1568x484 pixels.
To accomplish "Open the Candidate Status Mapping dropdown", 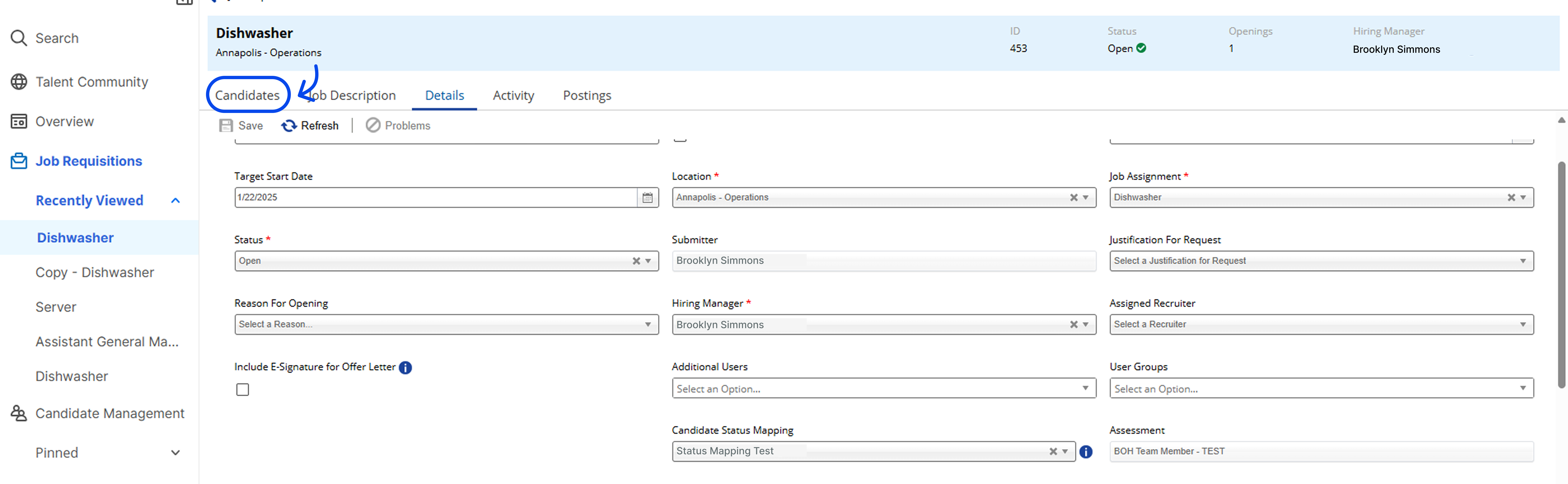I will coord(1065,451).
